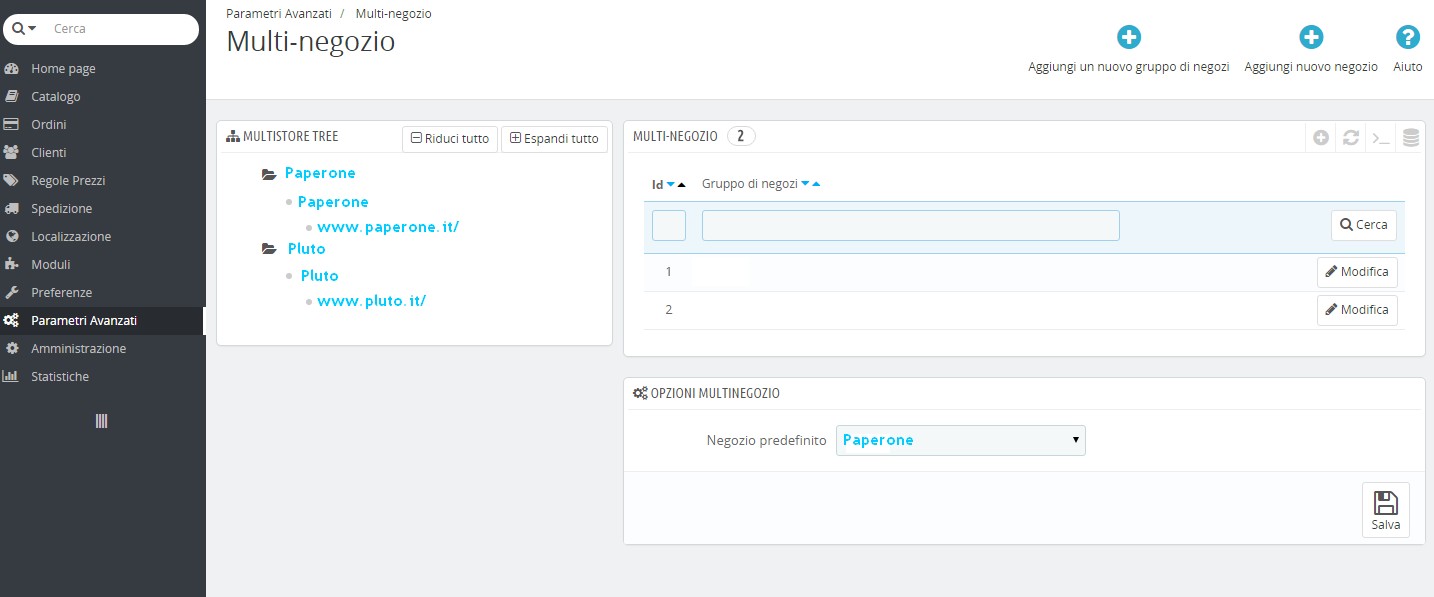Image resolution: width=1434 pixels, height=597 pixels.
Task: Click the Ordini credit card icon
Action: coord(12,125)
